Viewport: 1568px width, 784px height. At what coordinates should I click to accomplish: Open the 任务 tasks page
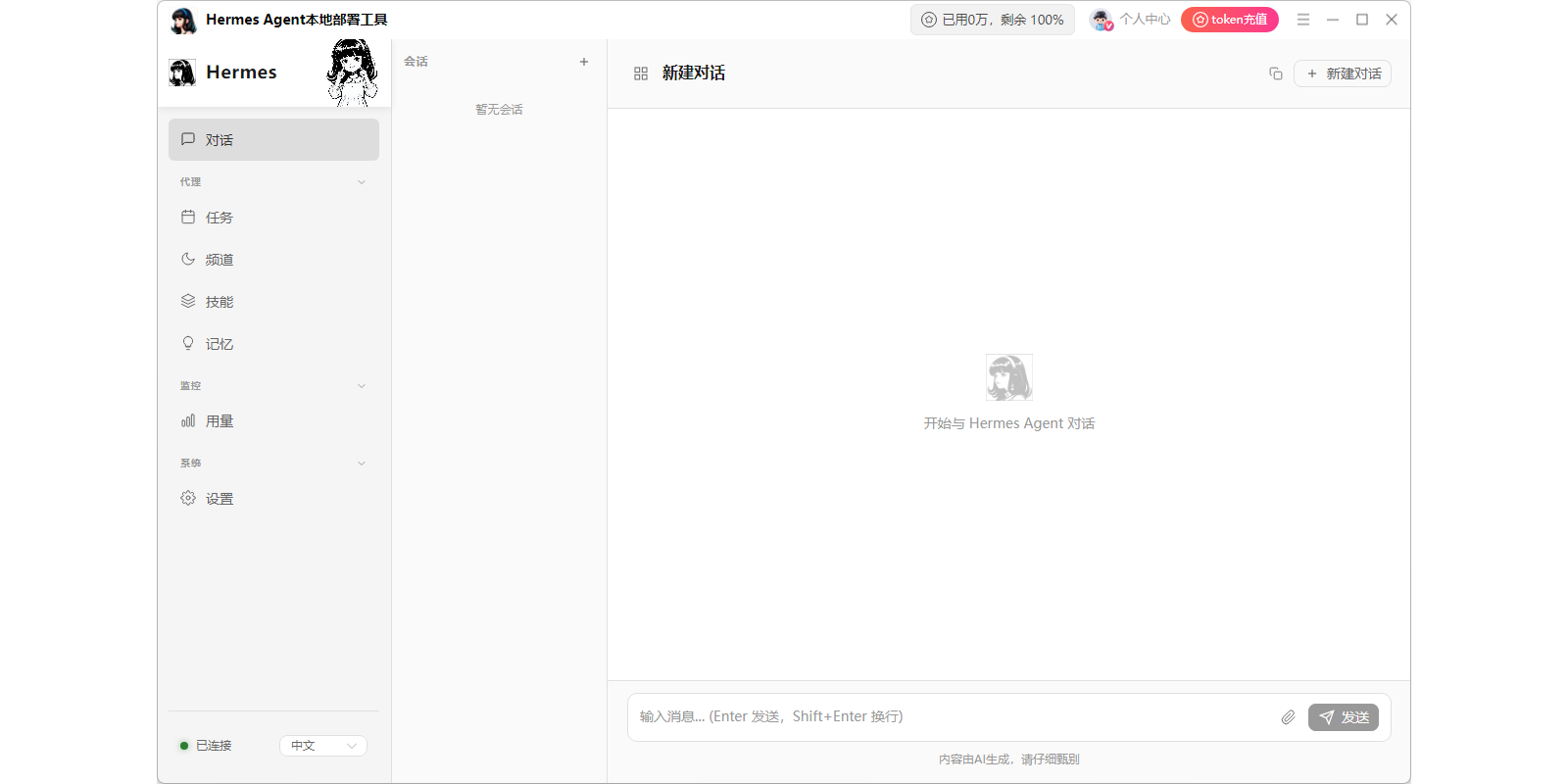pyautogui.click(x=273, y=218)
